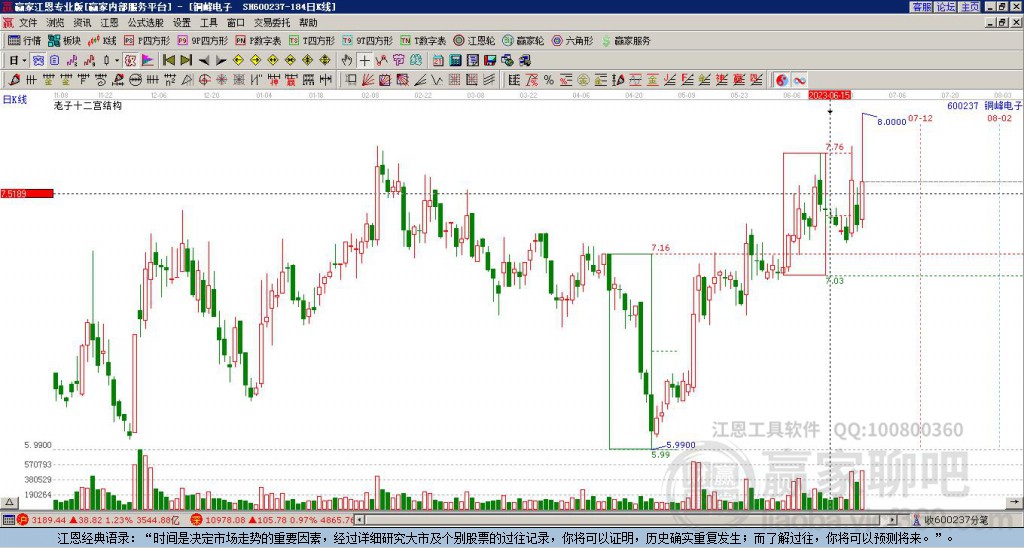Open the 工具 menu
Image resolution: width=1024 pixels, height=548 pixels.
(x=208, y=23)
